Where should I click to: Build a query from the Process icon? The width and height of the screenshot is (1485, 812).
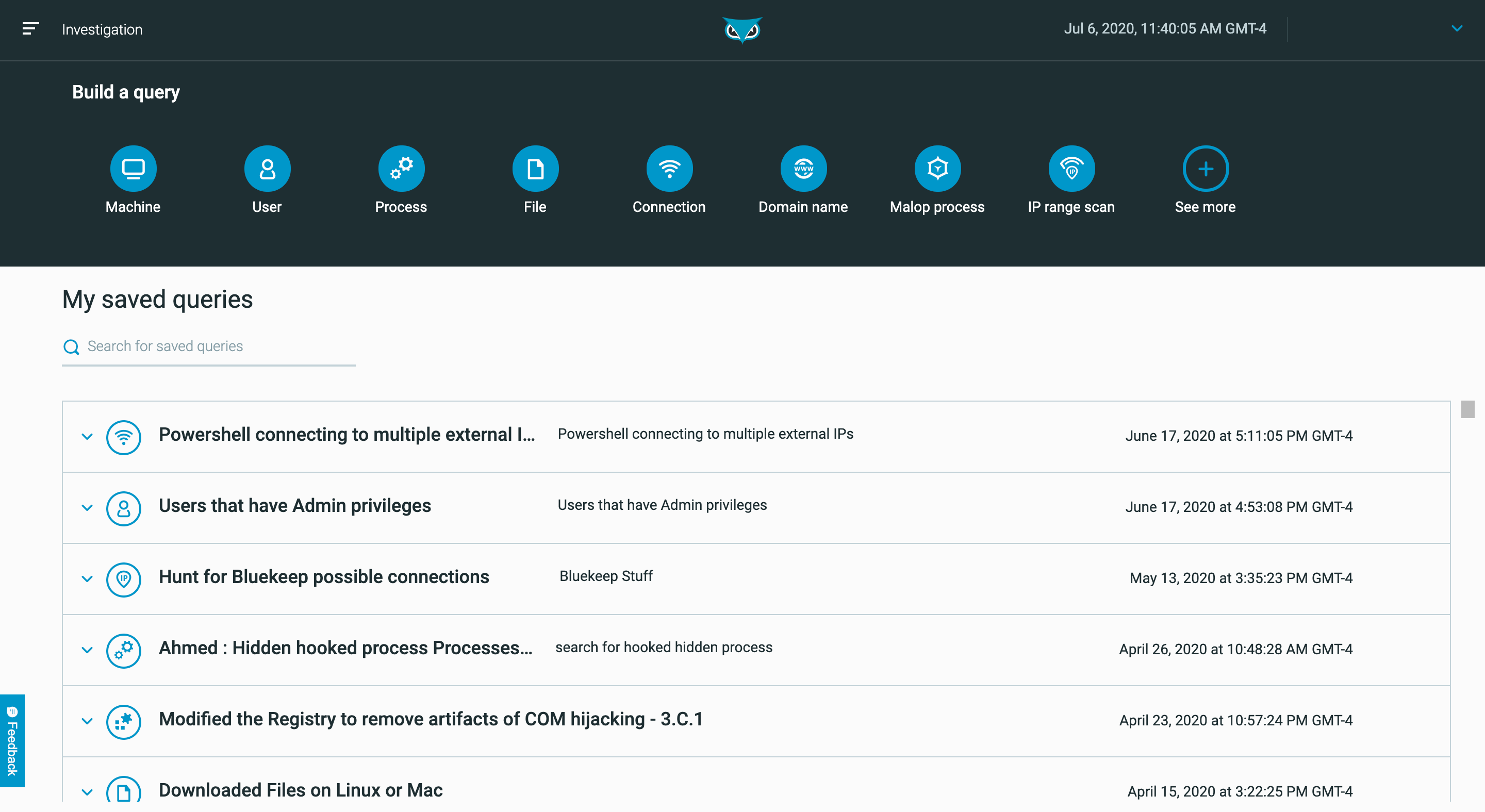[401, 168]
